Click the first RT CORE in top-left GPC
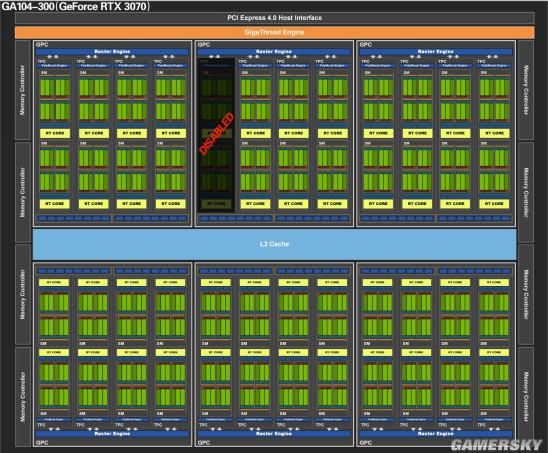 tap(55, 133)
